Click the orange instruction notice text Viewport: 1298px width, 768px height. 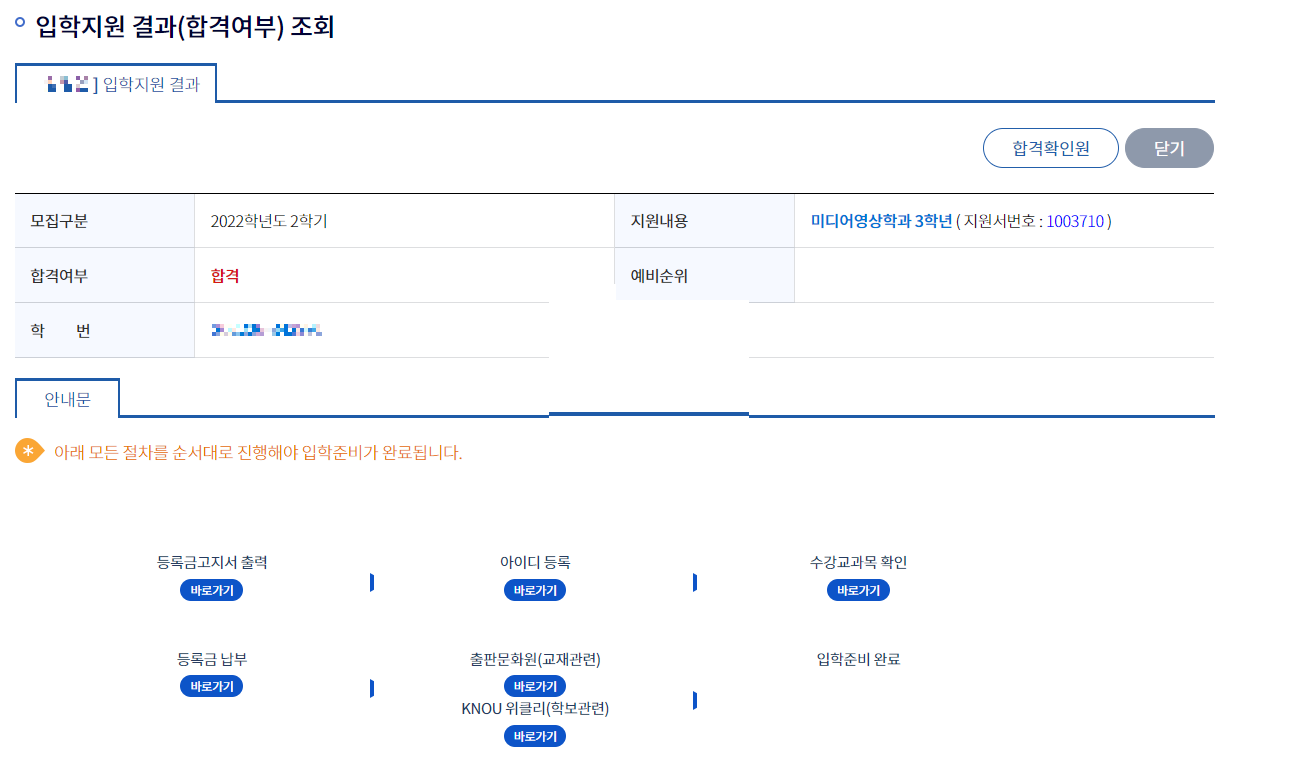[258, 452]
